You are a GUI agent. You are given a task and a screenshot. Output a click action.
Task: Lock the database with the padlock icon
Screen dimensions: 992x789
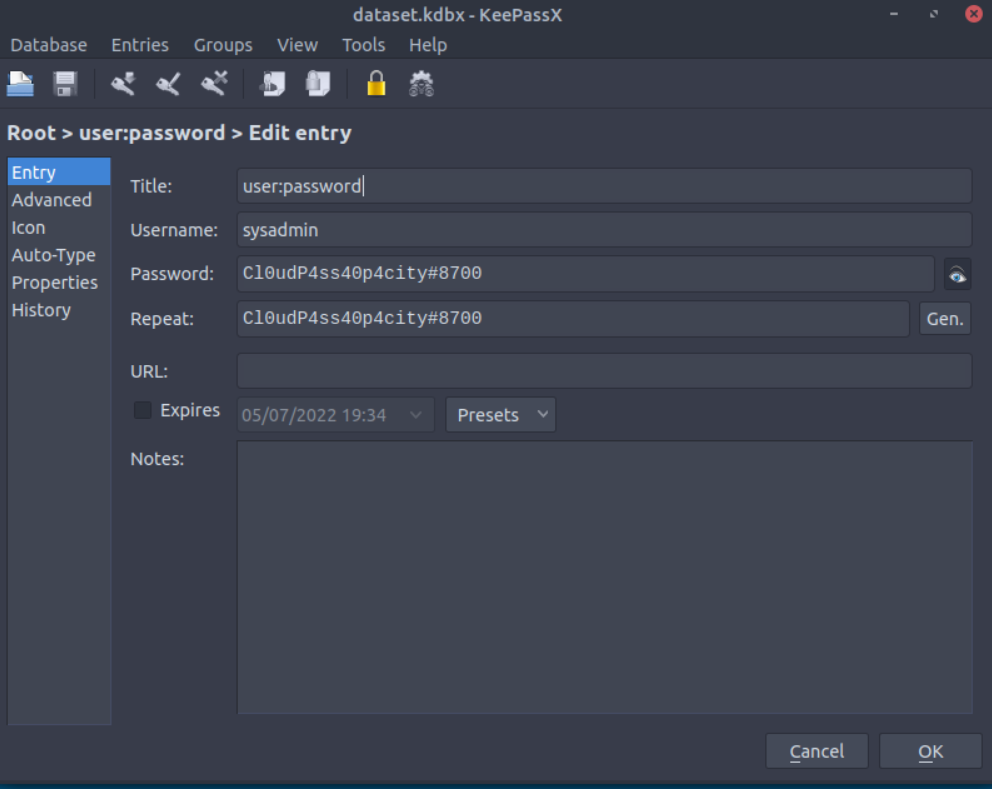click(x=376, y=84)
